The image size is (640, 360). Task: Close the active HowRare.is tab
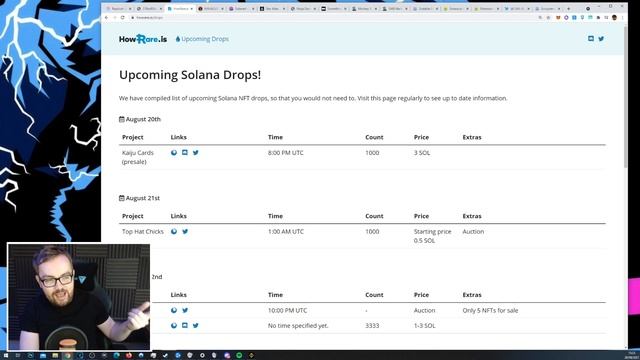point(191,9)
